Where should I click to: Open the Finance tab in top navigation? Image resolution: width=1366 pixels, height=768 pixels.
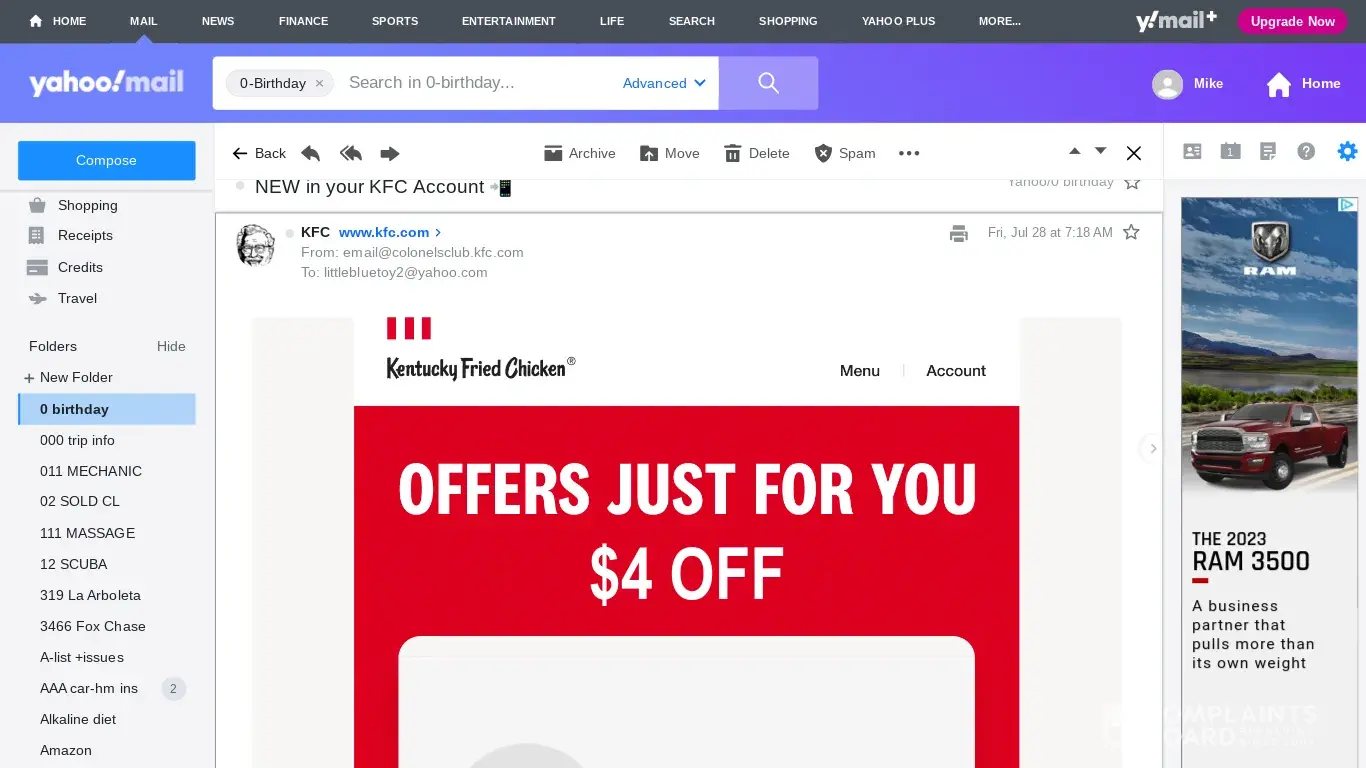point(303,21)
